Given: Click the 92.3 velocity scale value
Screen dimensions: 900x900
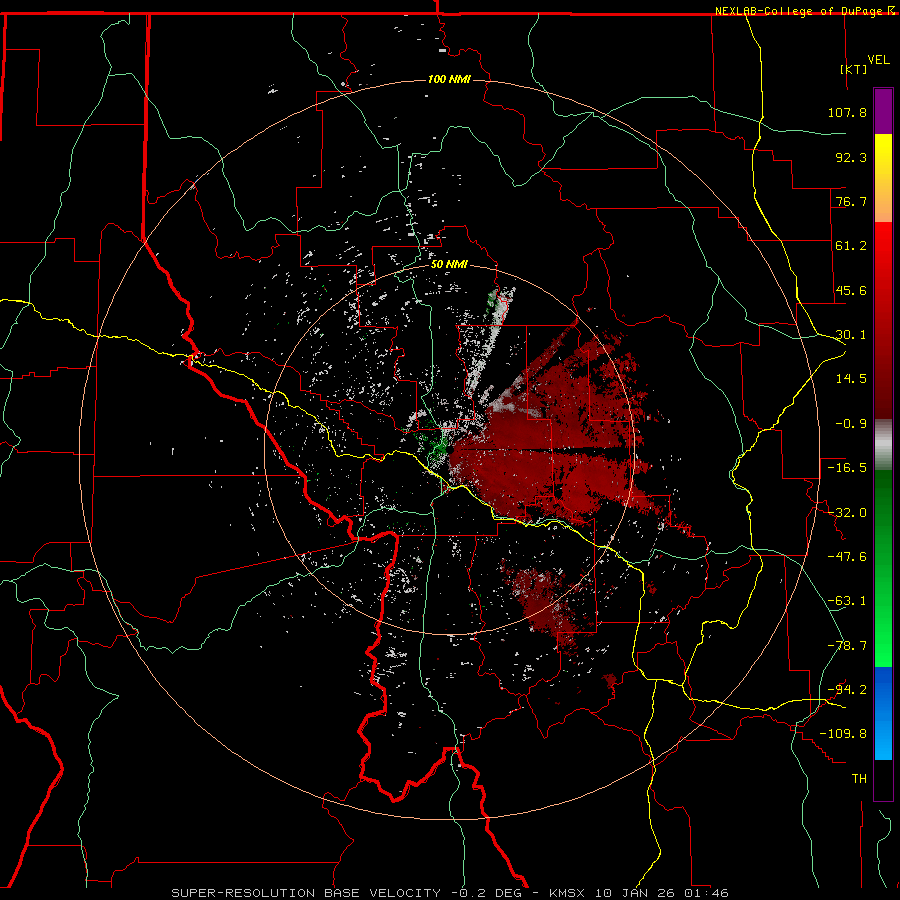Looking at the screenshot, I should (851, 157).
